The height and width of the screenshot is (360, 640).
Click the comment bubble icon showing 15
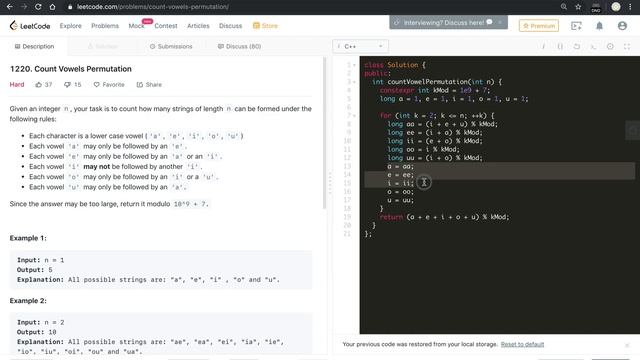click(x=67, y=84)
